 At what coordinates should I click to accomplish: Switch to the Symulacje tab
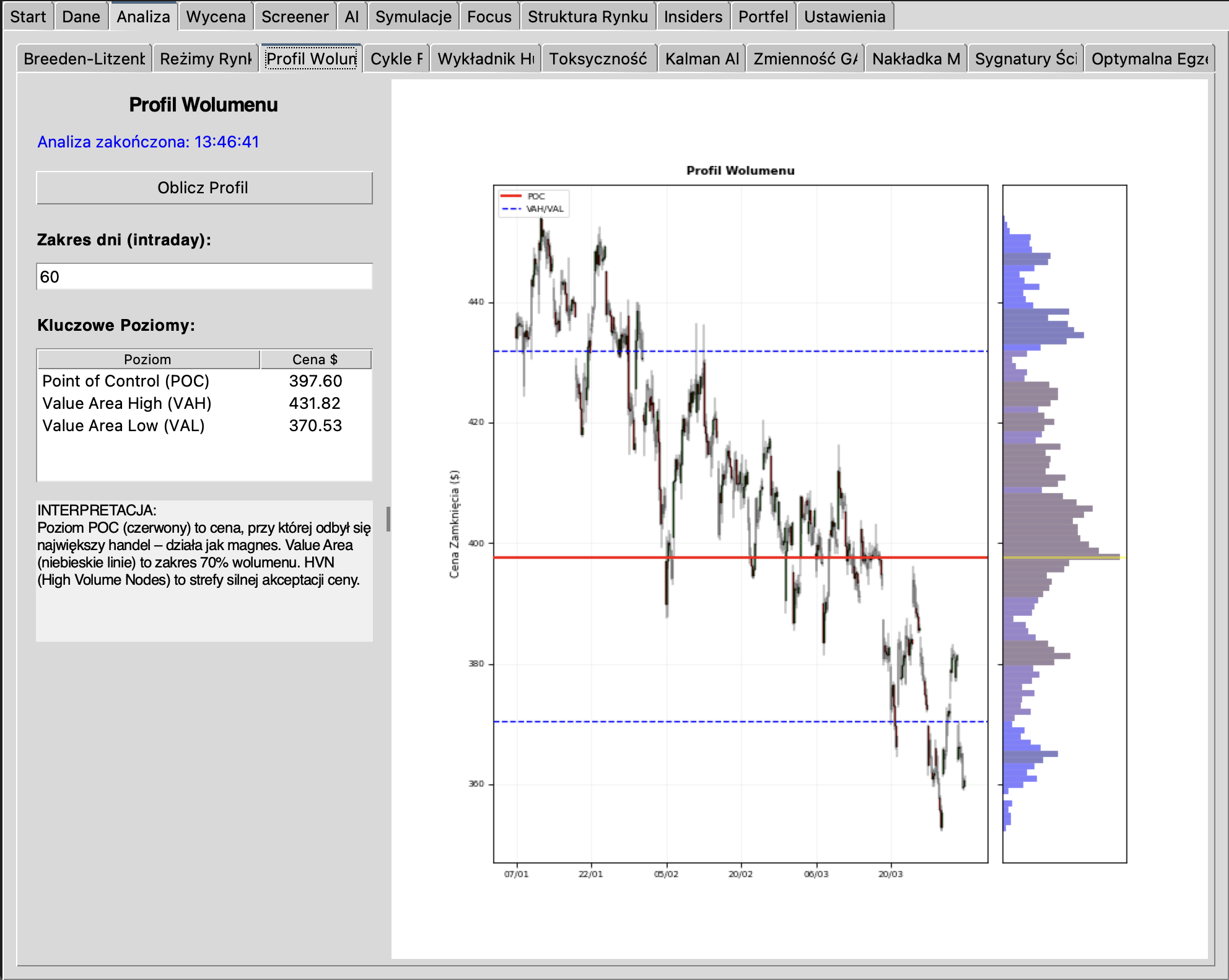(413, 17)
